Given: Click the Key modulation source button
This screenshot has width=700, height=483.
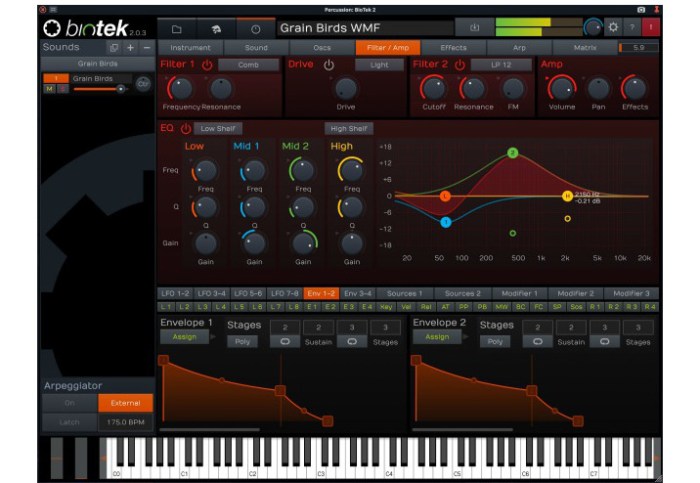Looking at the screenshot, I should click(386, 307).
